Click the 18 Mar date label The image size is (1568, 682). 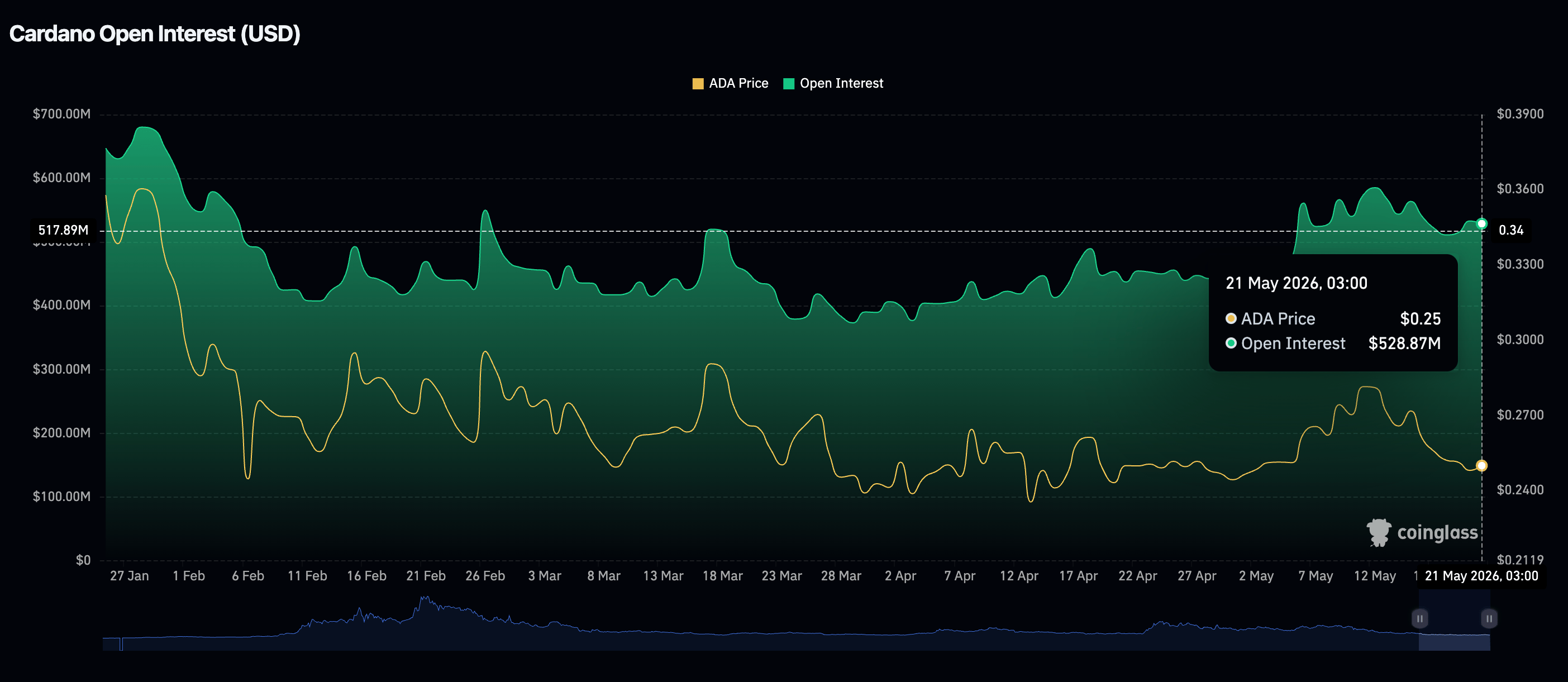coord(722,575)
